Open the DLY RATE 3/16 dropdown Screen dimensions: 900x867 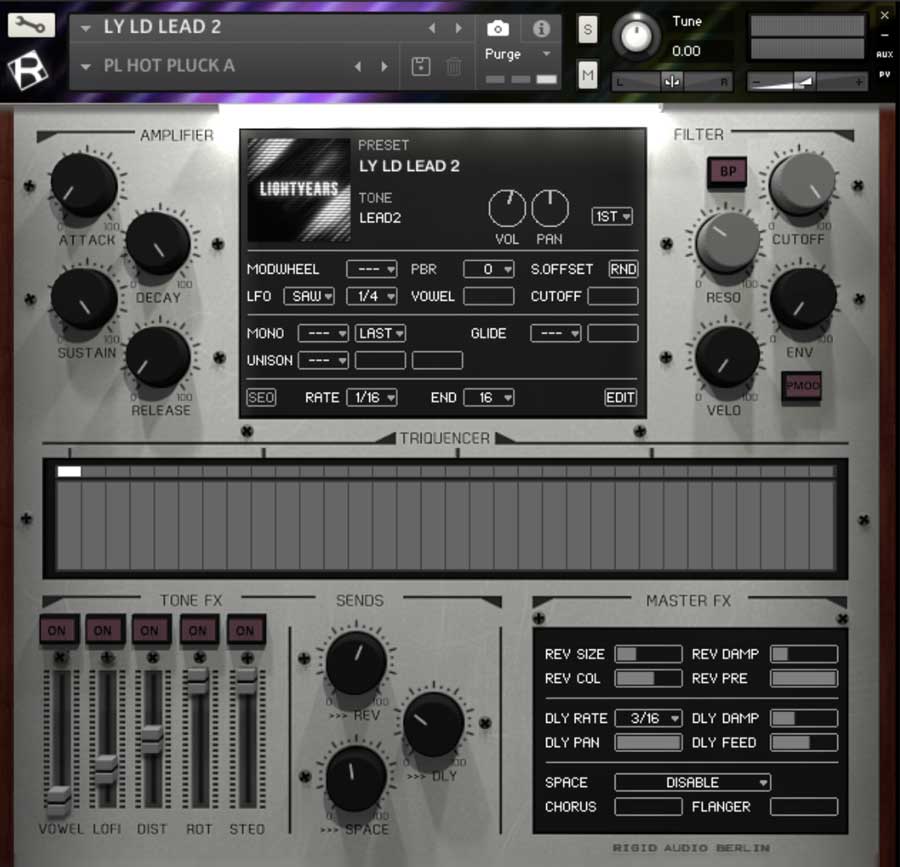tap(649, 718)
